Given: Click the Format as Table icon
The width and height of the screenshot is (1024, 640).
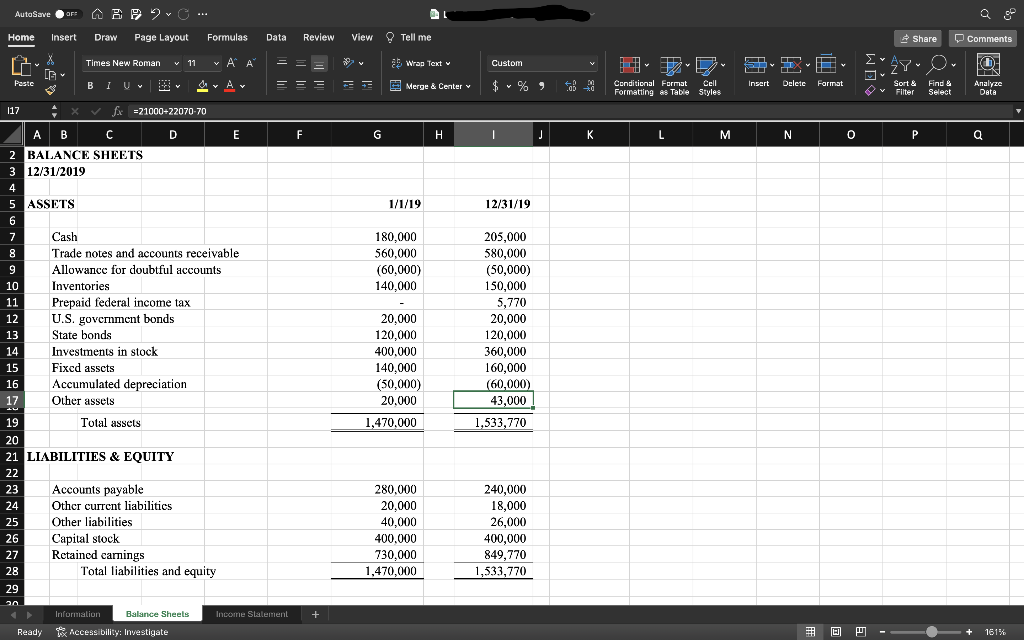Looking at the screenshot, I should [x=670, y=65].
